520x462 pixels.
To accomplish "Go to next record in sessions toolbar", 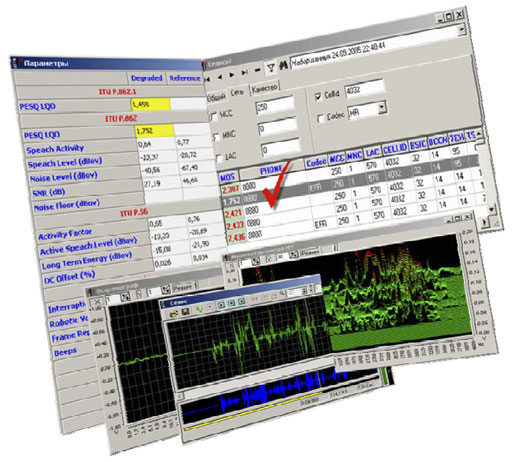I will coord(232,75).
